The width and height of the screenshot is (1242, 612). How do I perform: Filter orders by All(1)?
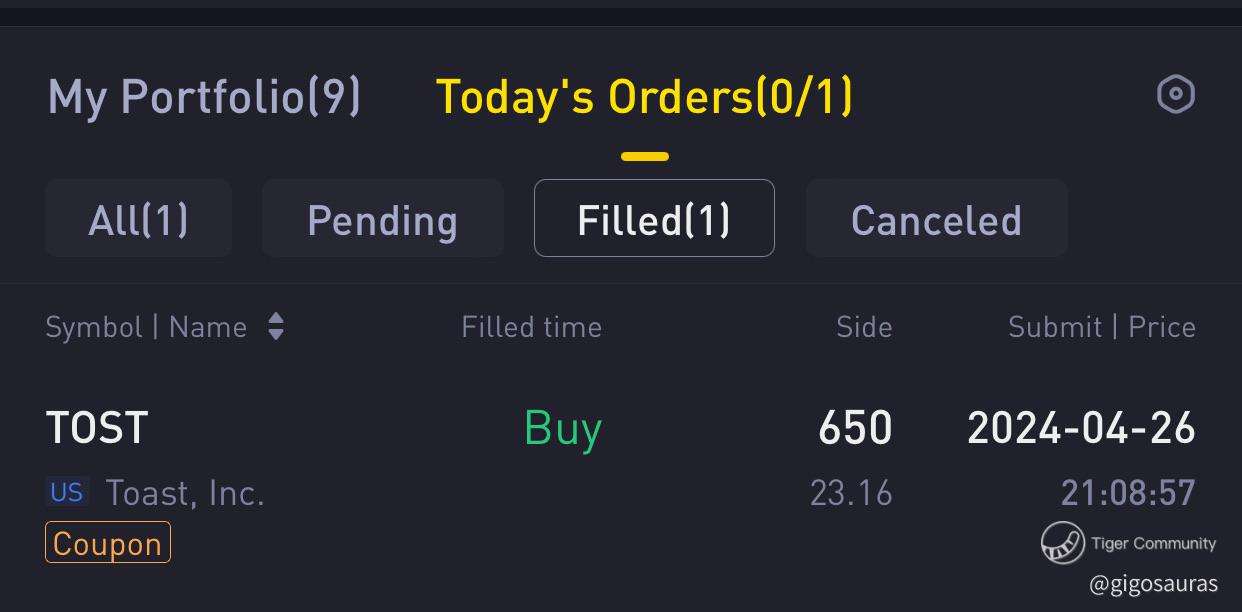[x=139, y=219]
